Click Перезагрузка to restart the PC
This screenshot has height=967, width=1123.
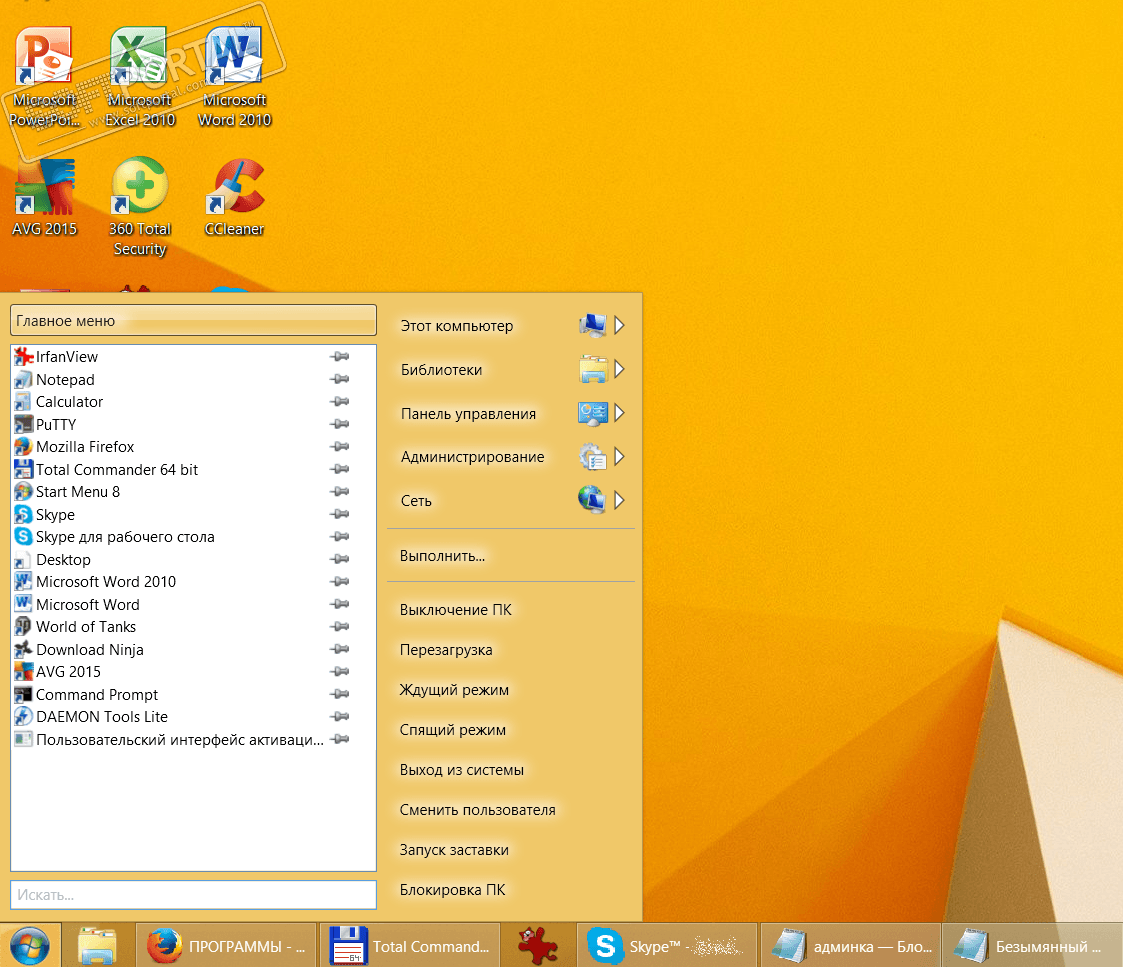(x=446, y=650)
